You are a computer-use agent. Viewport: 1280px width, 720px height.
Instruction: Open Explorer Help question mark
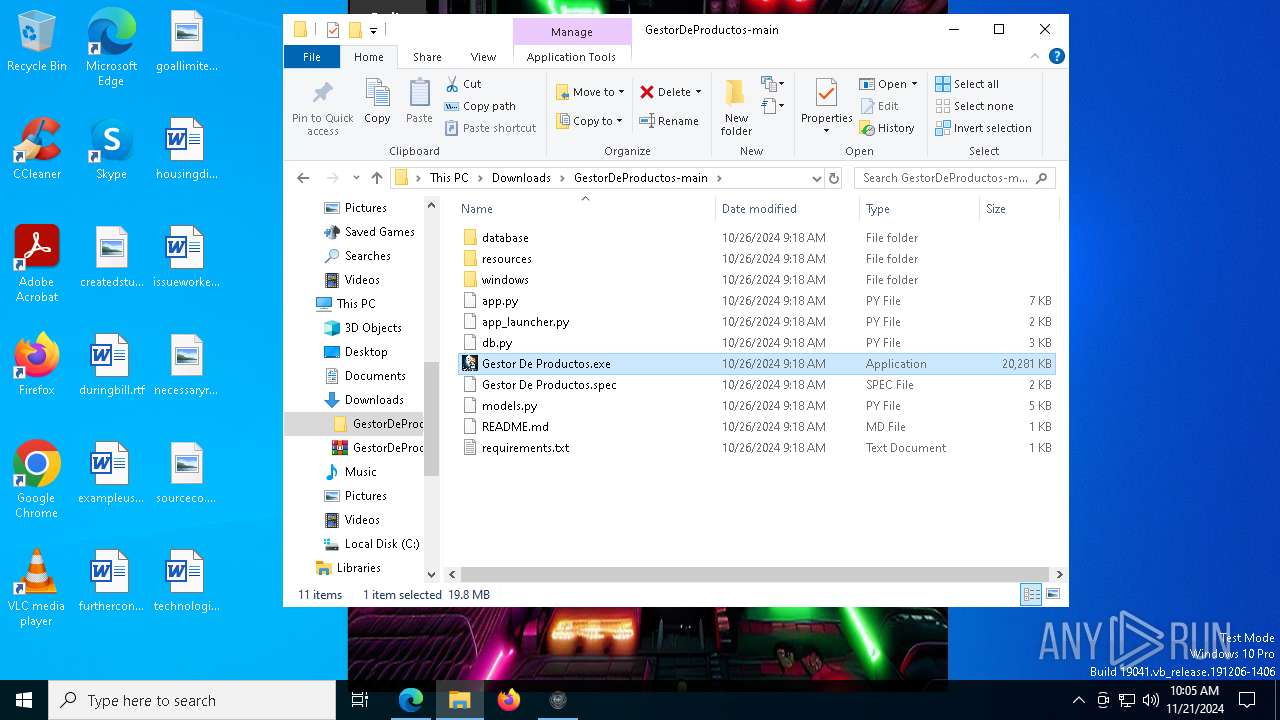tap(1056, 57)
